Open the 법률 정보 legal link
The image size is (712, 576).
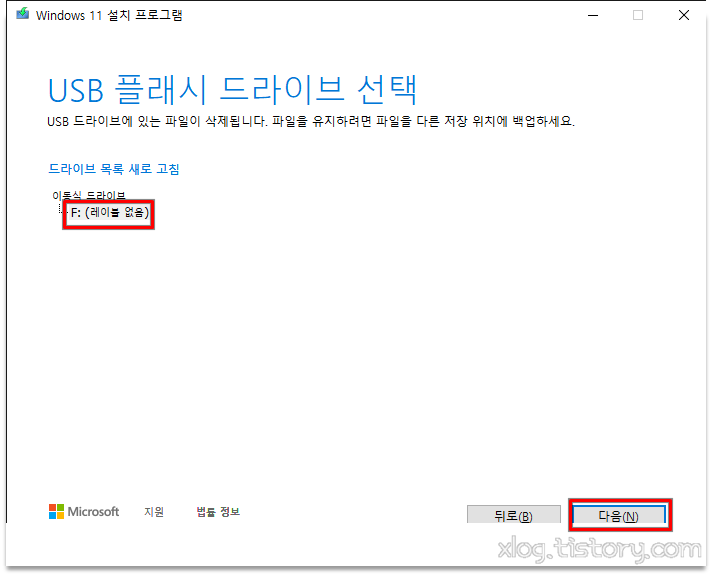tap(218, 512)
